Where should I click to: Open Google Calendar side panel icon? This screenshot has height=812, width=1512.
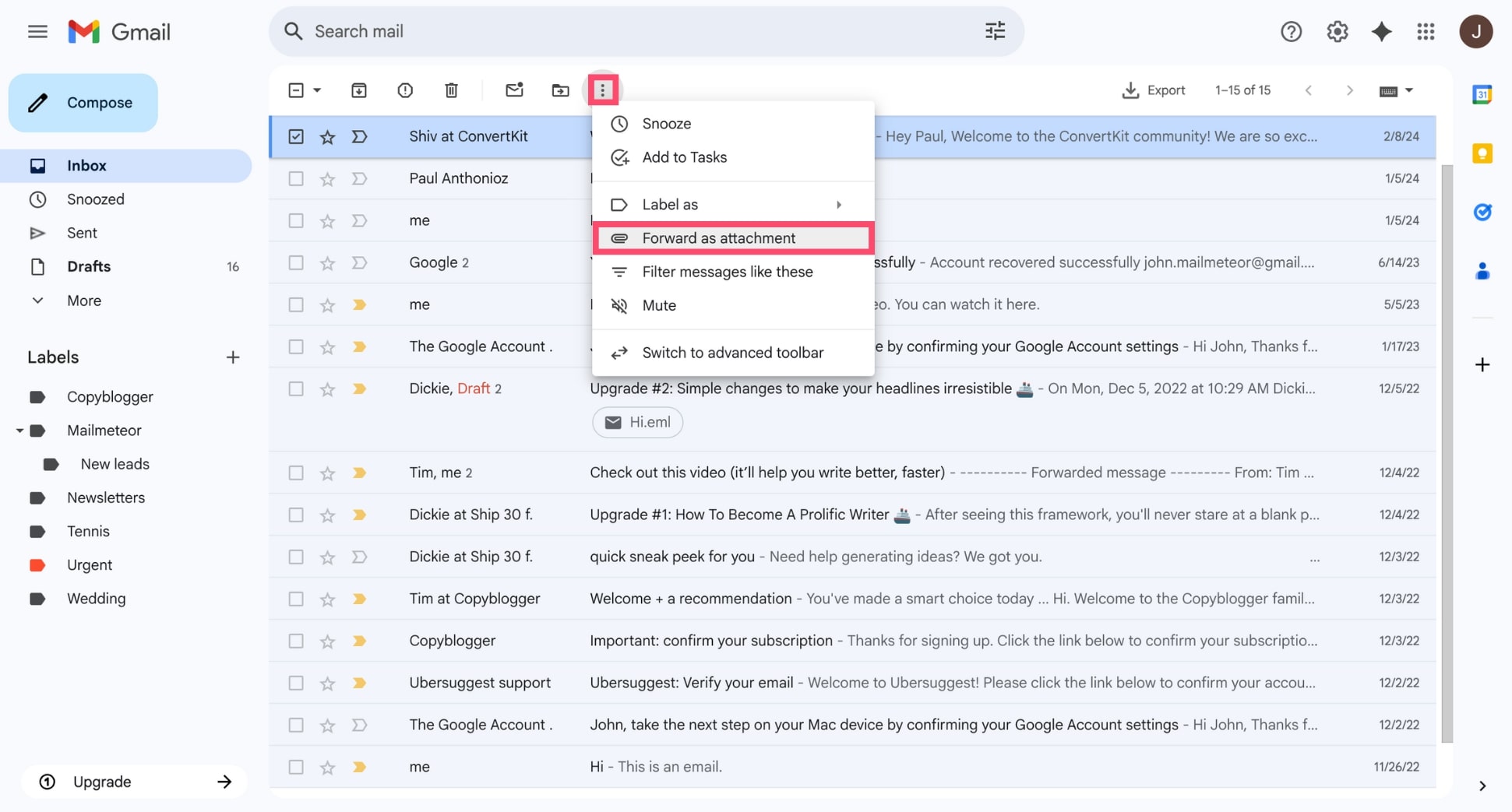(1482, 95)
